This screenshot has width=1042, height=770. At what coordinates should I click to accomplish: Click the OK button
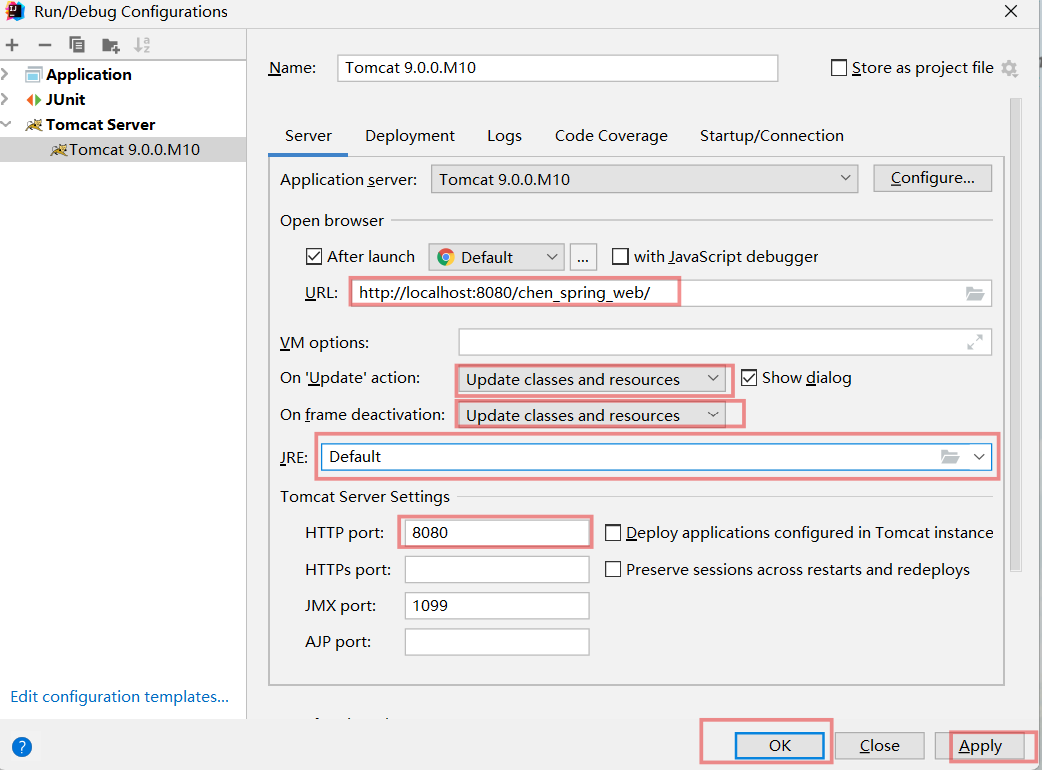780,745
